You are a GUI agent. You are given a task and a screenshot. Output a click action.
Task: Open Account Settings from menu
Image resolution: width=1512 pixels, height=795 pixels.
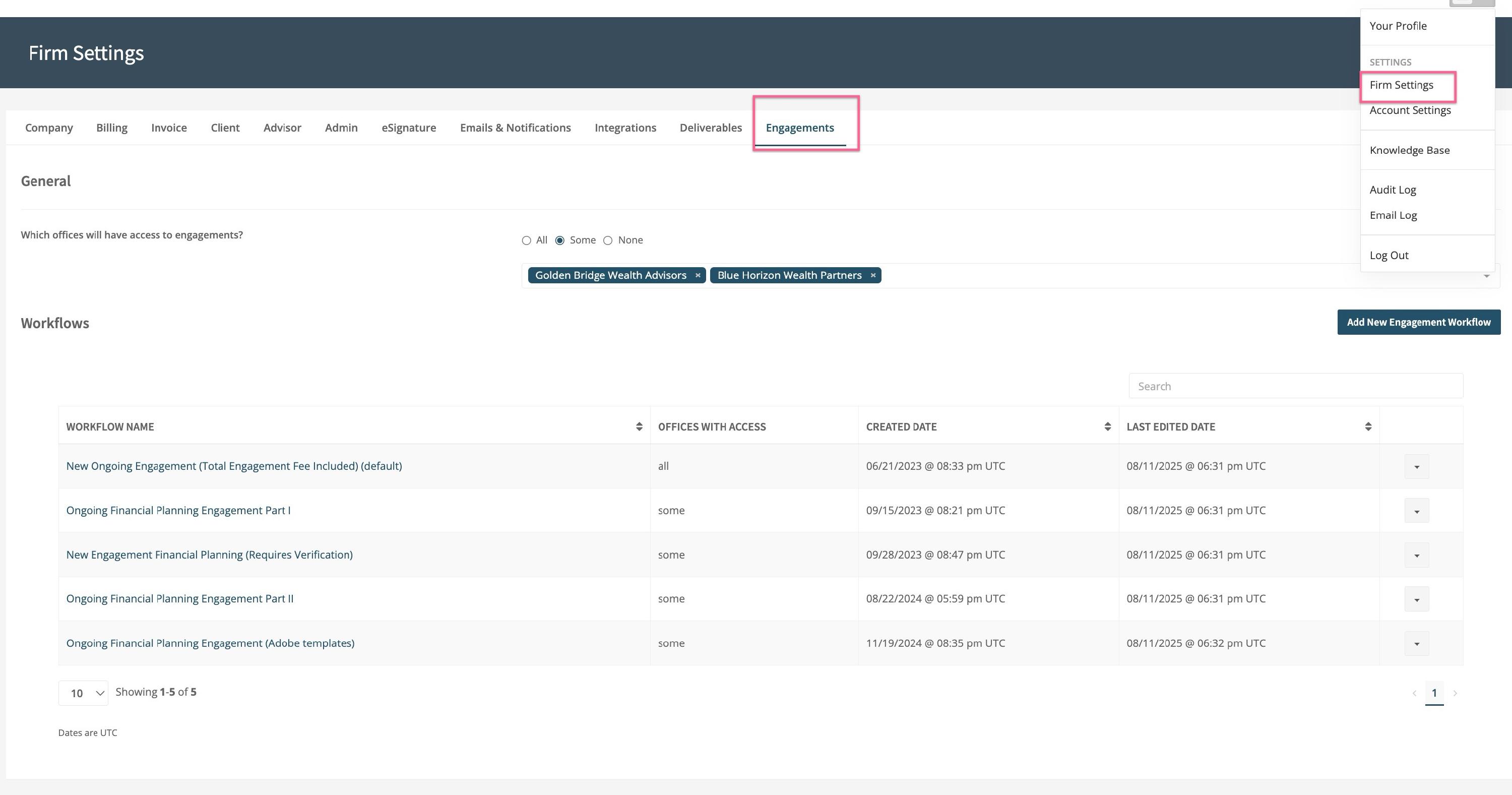click(x=1410, y=110)
